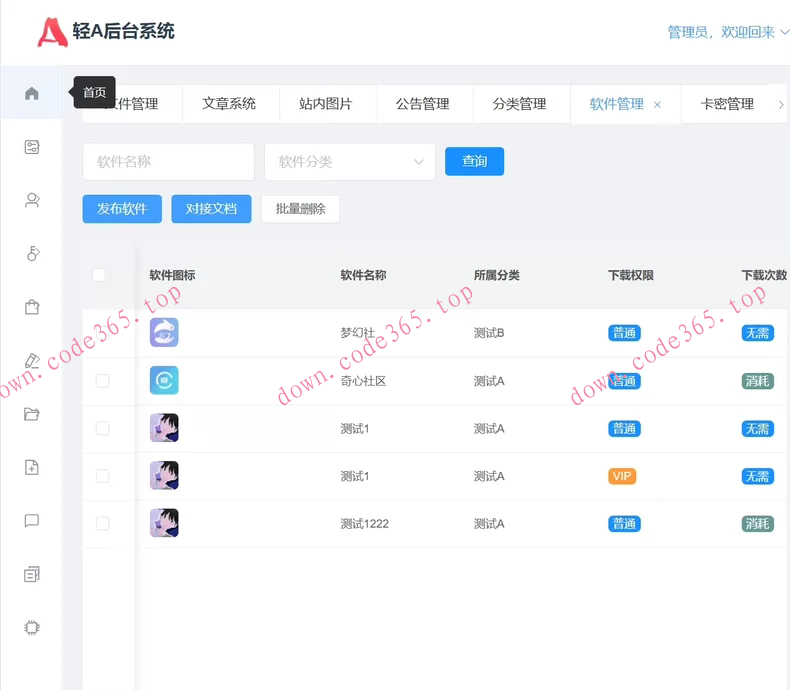Open the user management sidebar icon
Screen dimensions: 790x690
tap(32, 200)
